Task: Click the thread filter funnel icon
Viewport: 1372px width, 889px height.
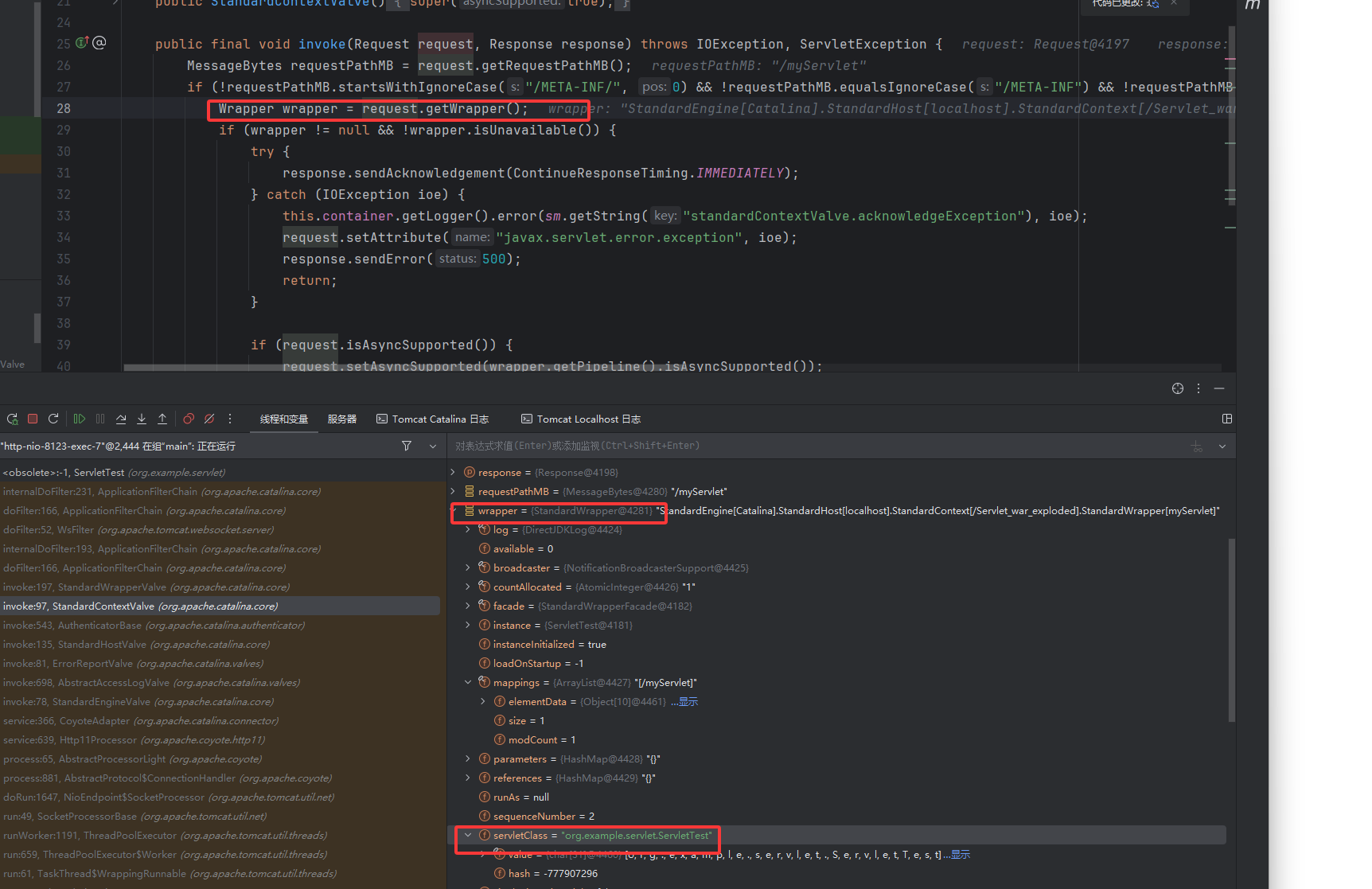Action: pyautogui.click(x=407, y=446)
